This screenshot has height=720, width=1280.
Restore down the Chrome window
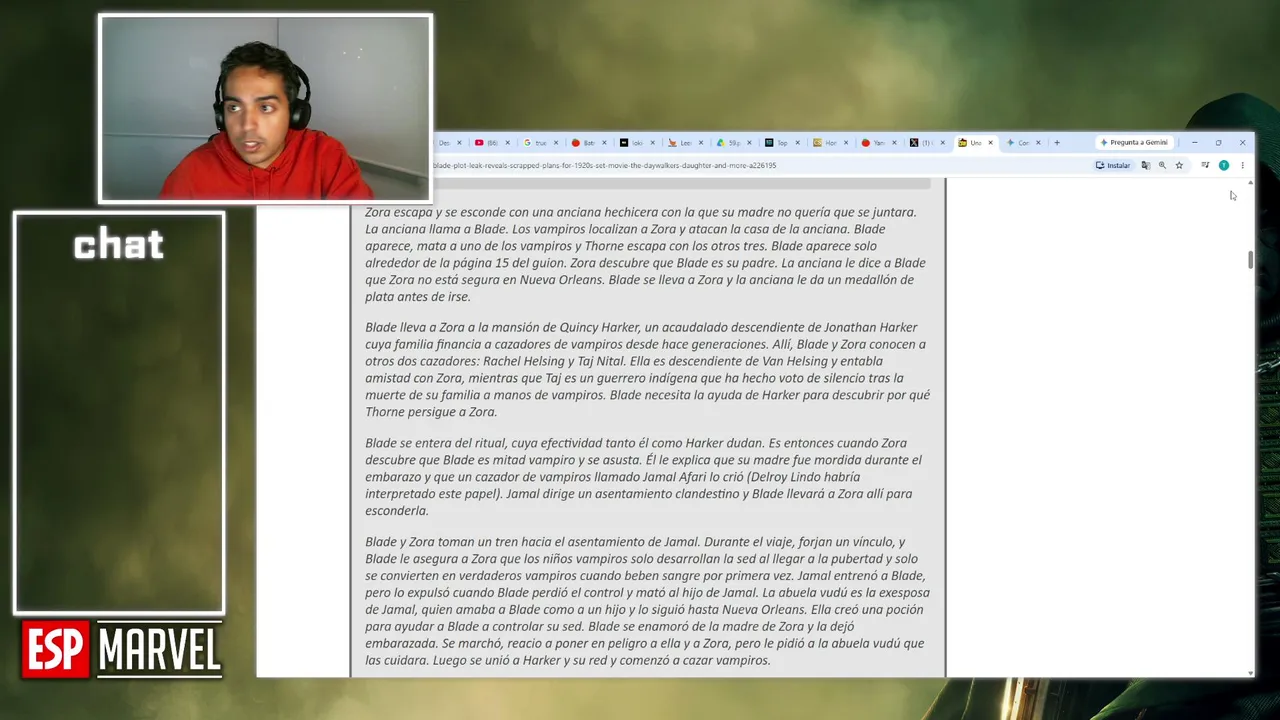tap(1218, 142)
